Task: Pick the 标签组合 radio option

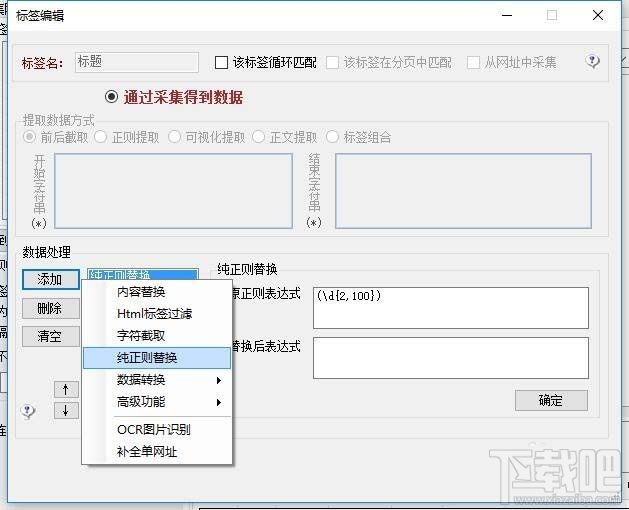Action: (332, 137)
